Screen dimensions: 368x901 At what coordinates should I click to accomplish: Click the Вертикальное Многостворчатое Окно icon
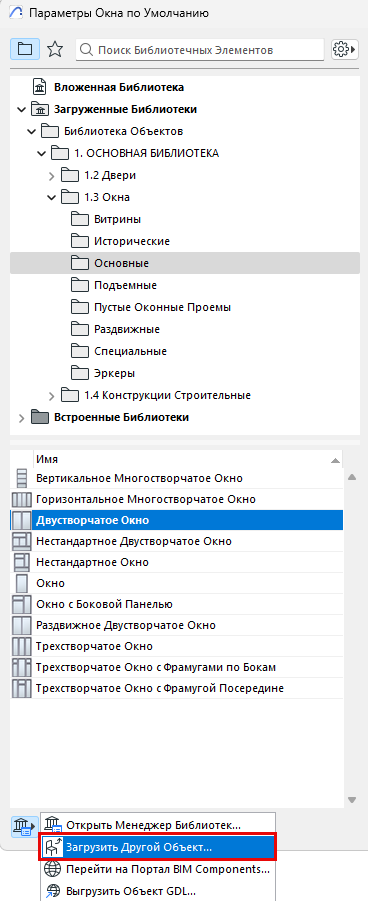click(x=22, y=478)
